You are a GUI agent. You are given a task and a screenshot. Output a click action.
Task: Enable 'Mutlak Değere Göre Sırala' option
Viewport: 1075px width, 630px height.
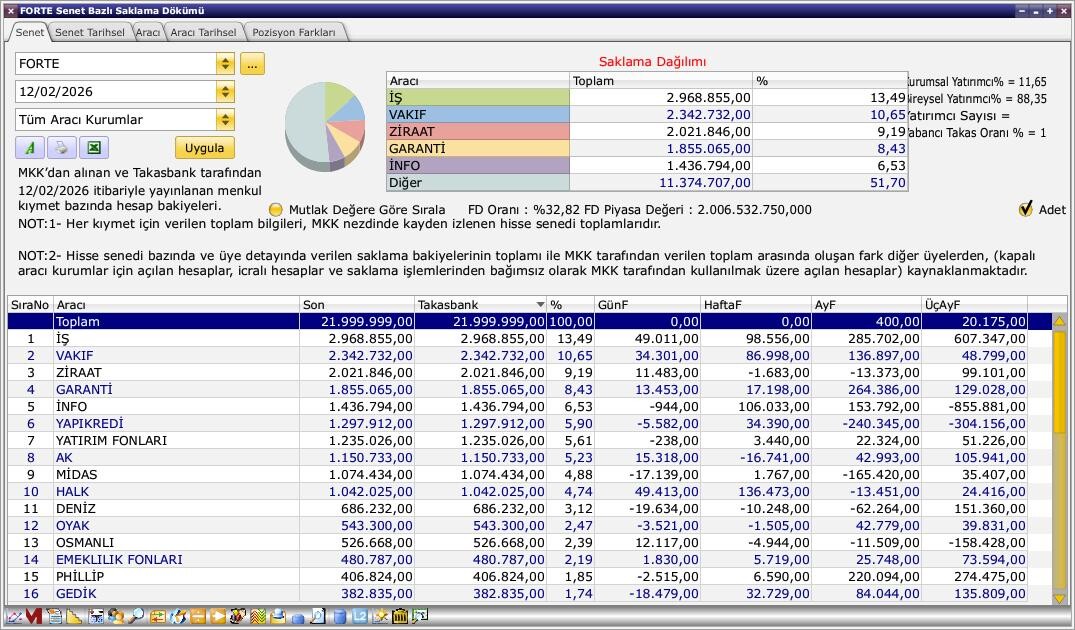[x=276, y=210]
